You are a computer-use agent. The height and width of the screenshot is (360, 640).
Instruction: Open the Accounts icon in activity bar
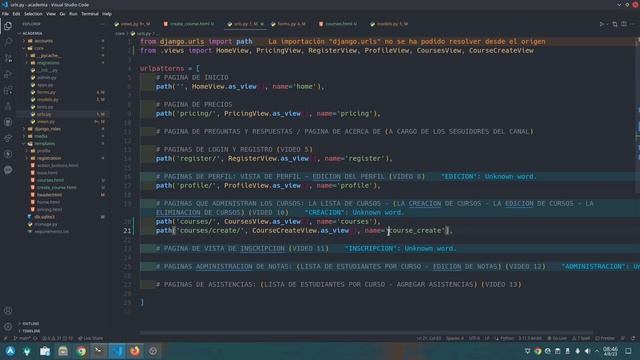(8, 311)
